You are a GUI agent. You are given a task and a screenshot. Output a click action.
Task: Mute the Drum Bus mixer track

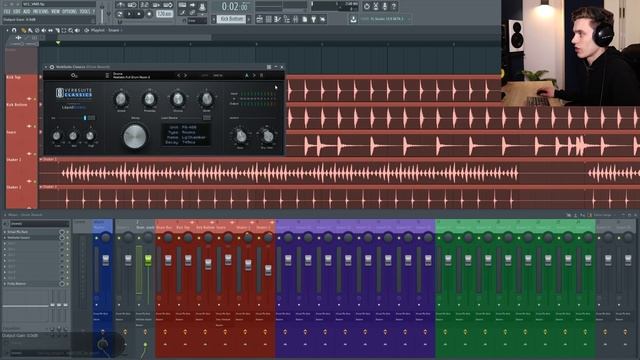pos(159,238)
